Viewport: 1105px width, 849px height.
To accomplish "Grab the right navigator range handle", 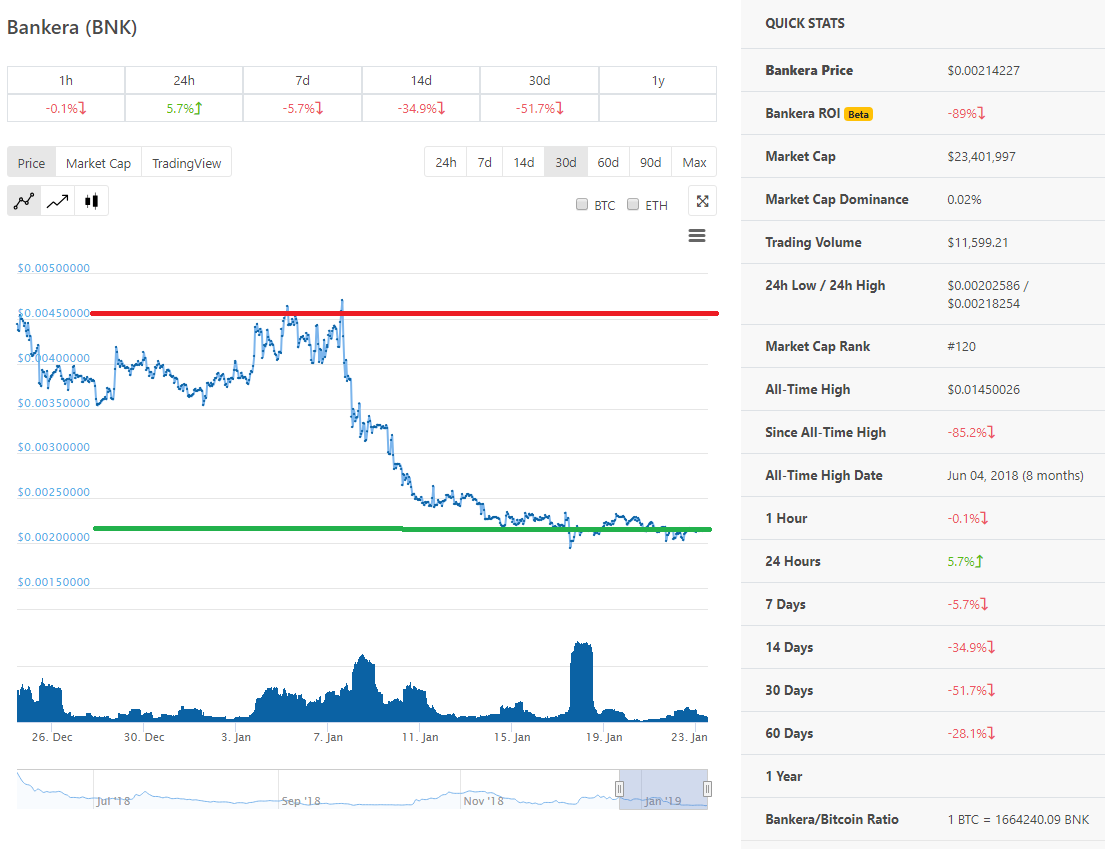I will (708, 788).
